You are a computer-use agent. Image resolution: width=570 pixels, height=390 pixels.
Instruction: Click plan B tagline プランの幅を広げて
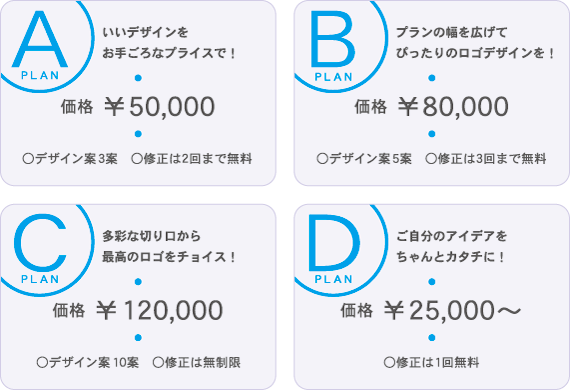451,32
